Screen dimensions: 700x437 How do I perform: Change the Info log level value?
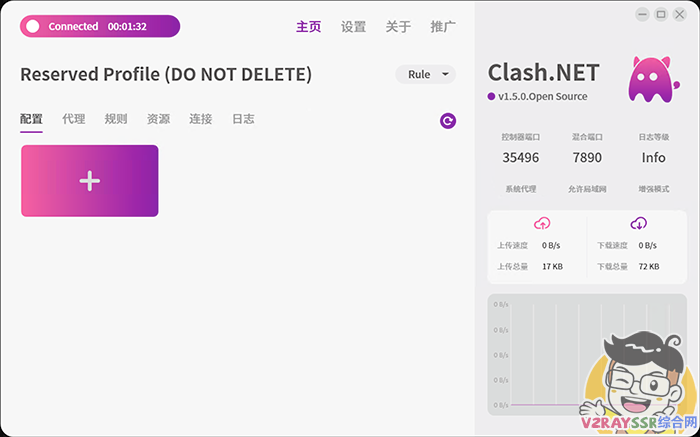(654, 157)
